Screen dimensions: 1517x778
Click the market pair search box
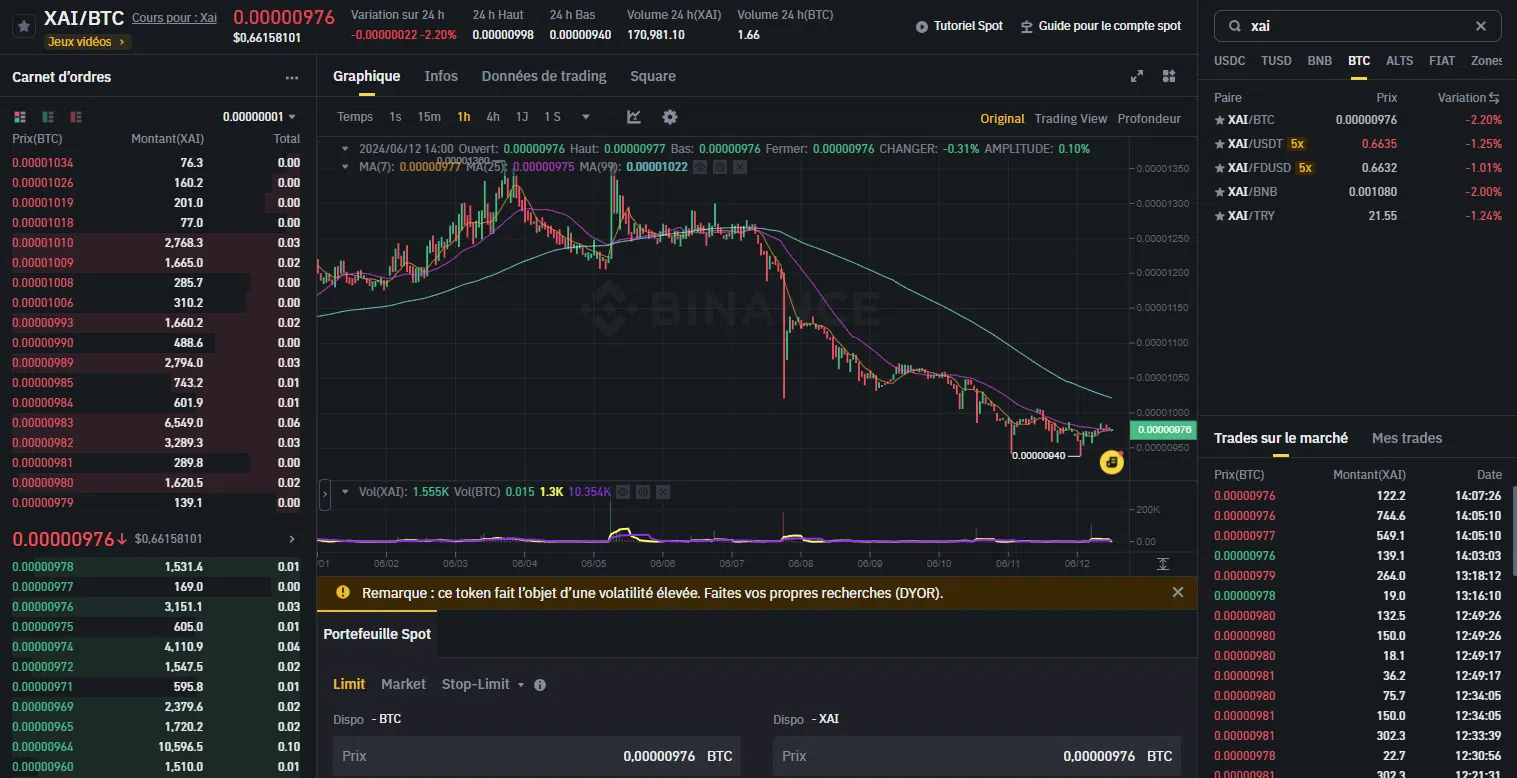pyautogui.click(x=1358, y=26)
